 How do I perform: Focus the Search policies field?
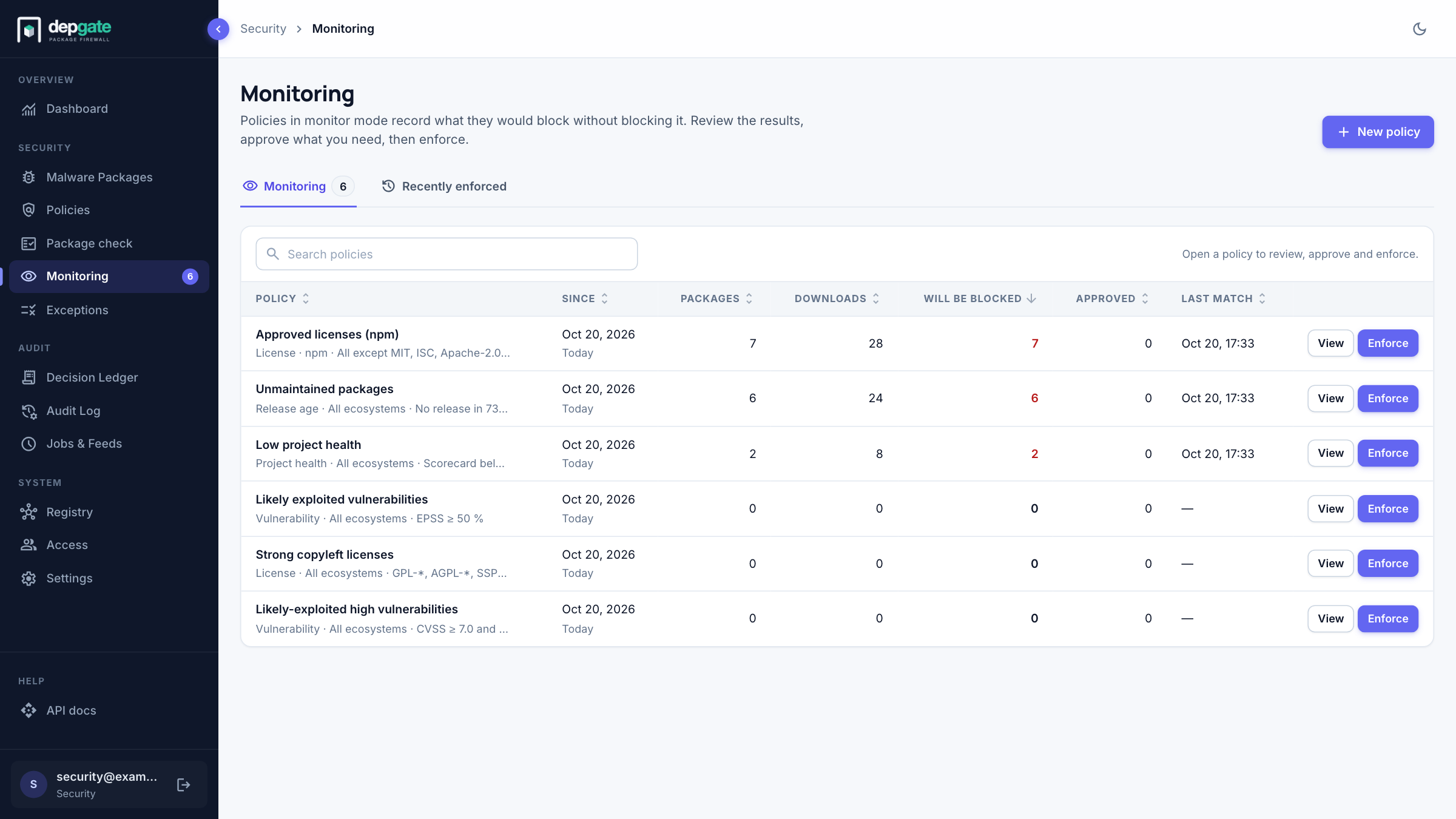447,254
